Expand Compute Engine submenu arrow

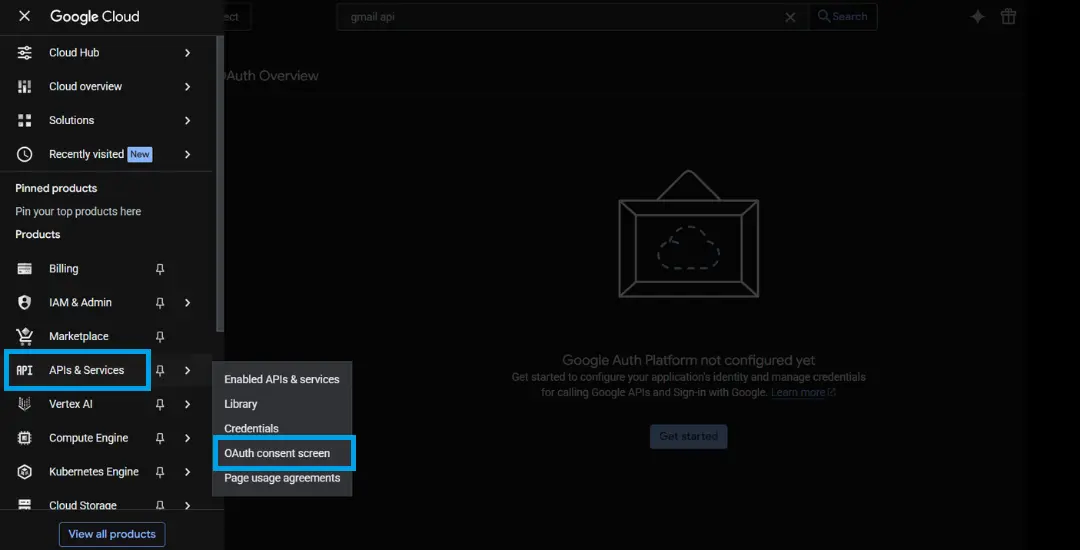[x=187, y=438]
